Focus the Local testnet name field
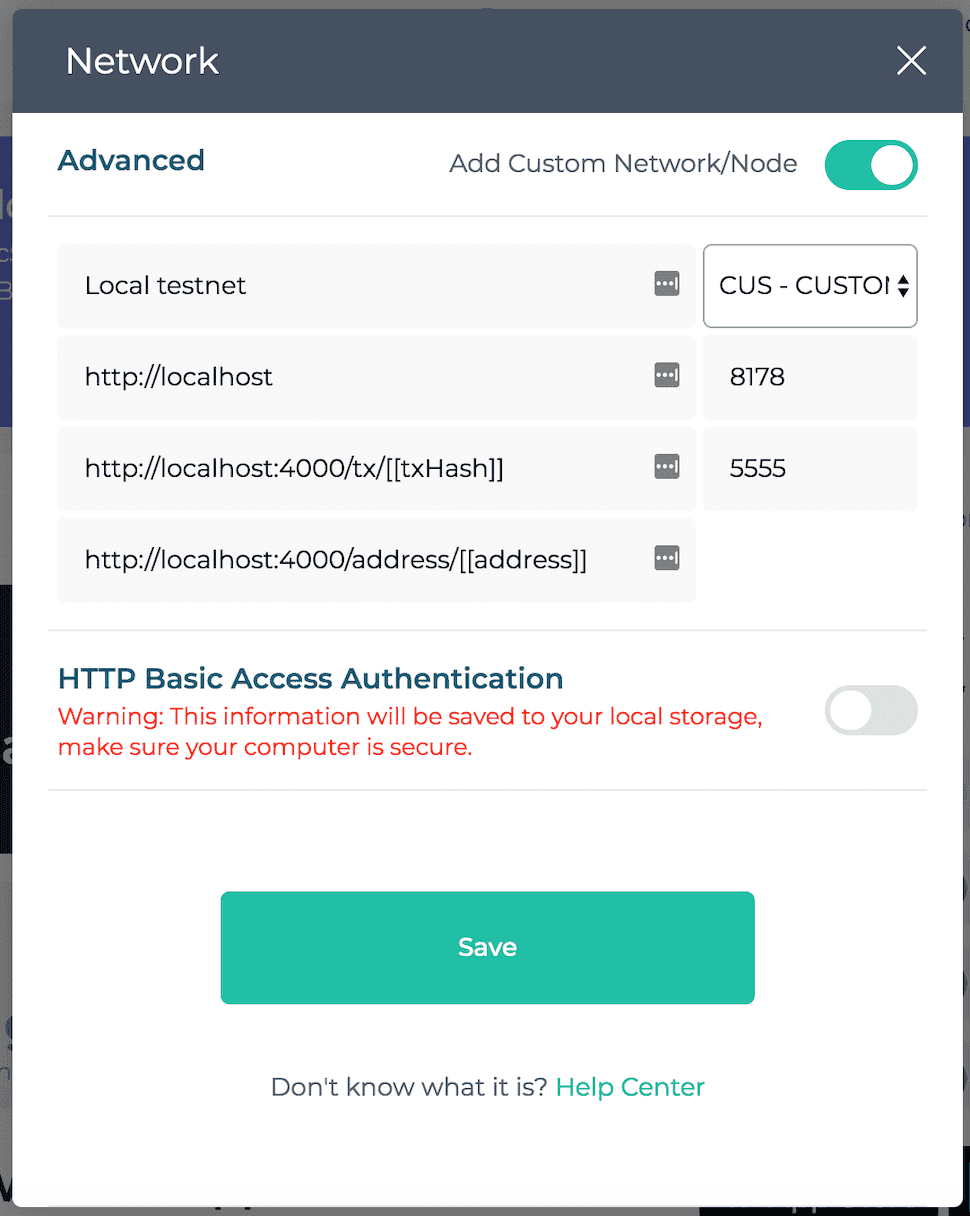 (x=350, y=286)
